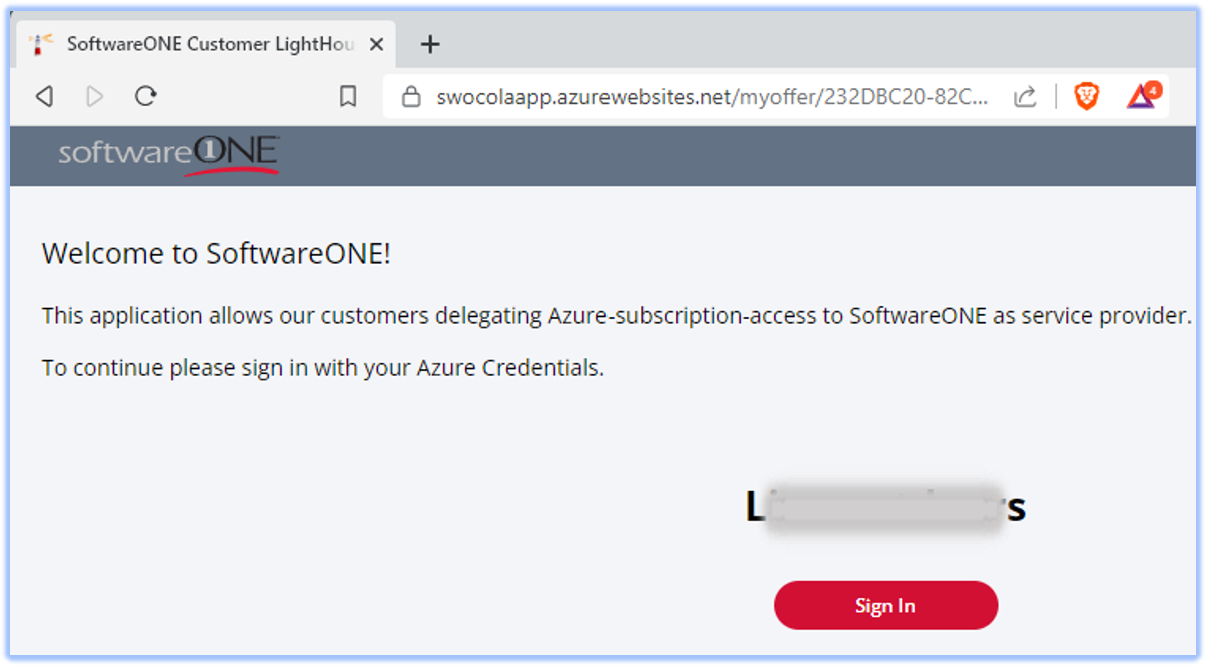Click the SoftwareONE logo in header

pos(168,154)
